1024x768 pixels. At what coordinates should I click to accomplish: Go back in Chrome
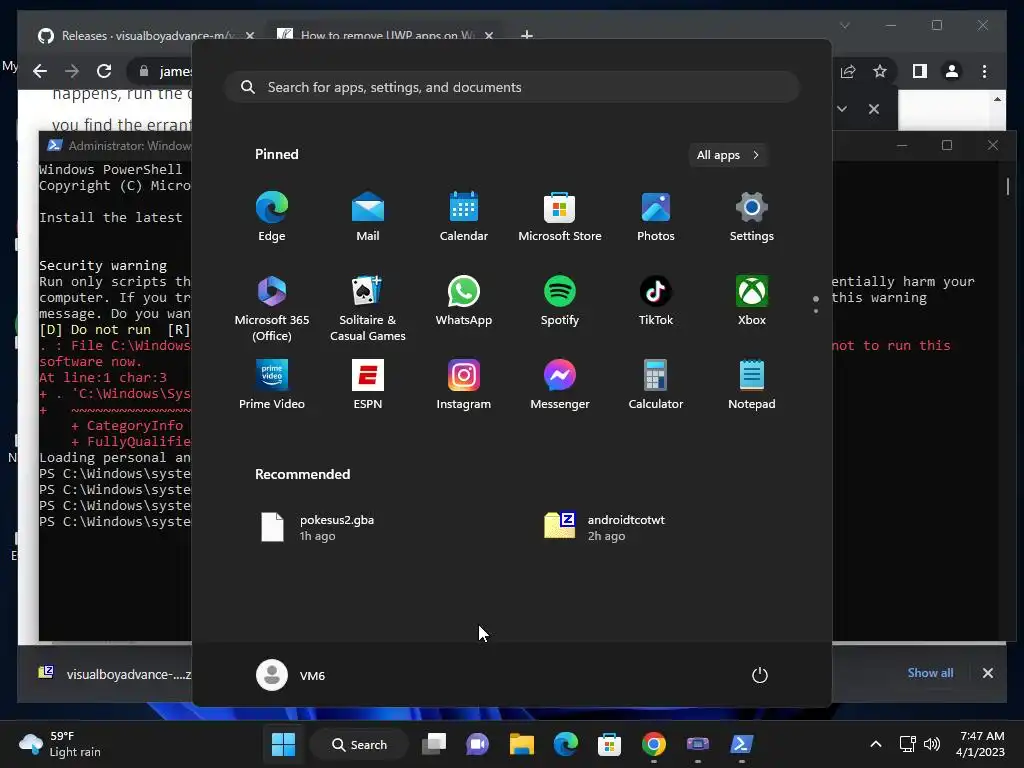pyautogui.click(x=40, y=71)
